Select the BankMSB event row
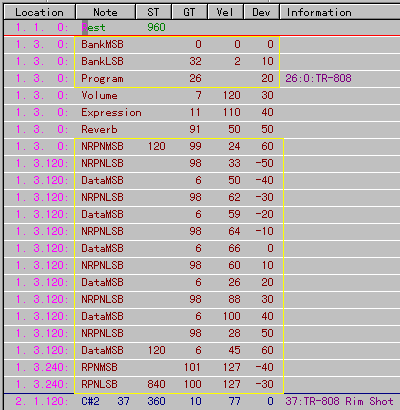Image resolution: width=400 pixels, height=410 pixels. click(202, 44)
